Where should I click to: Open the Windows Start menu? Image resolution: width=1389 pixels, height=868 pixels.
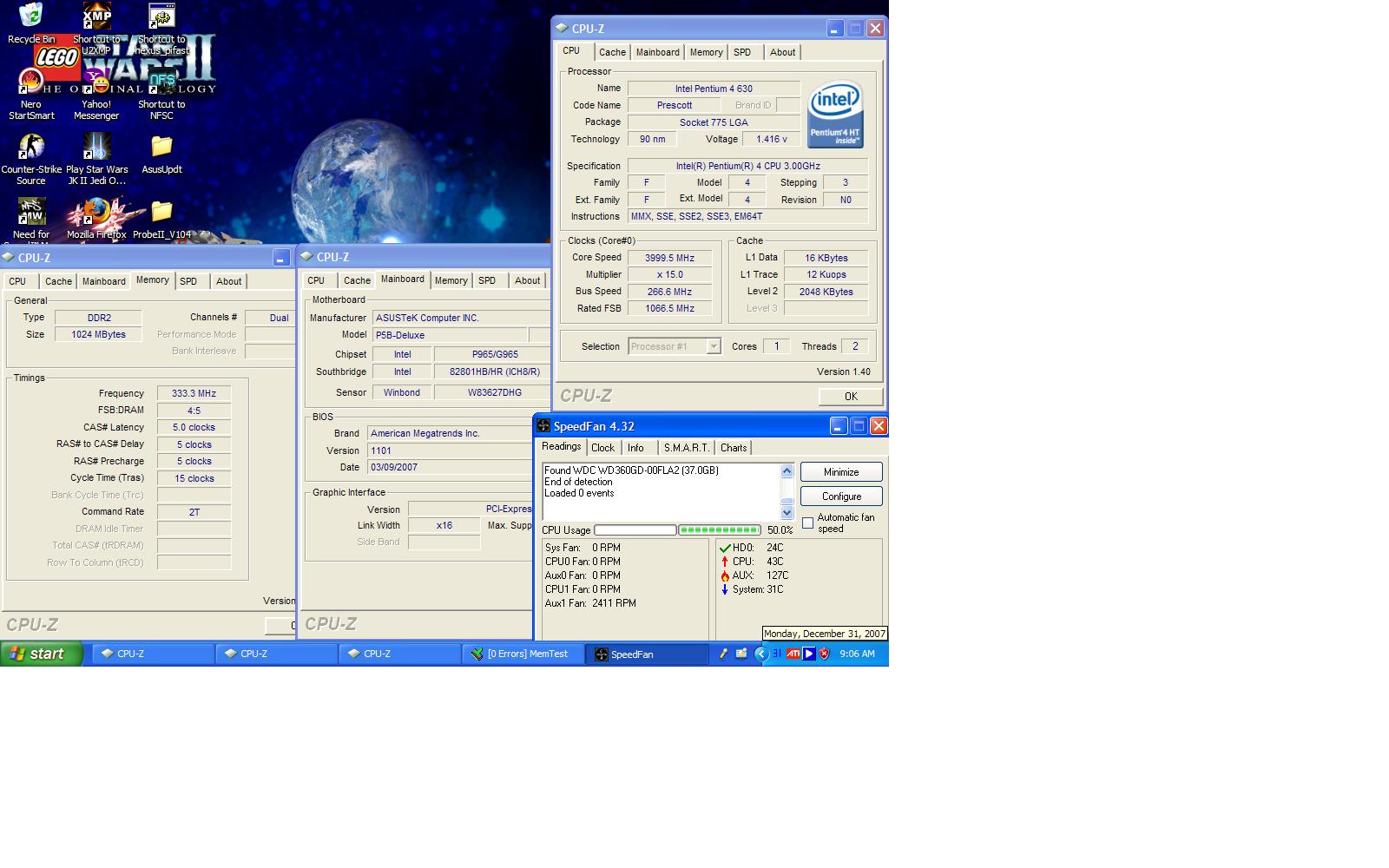click(x=41, y=654)
